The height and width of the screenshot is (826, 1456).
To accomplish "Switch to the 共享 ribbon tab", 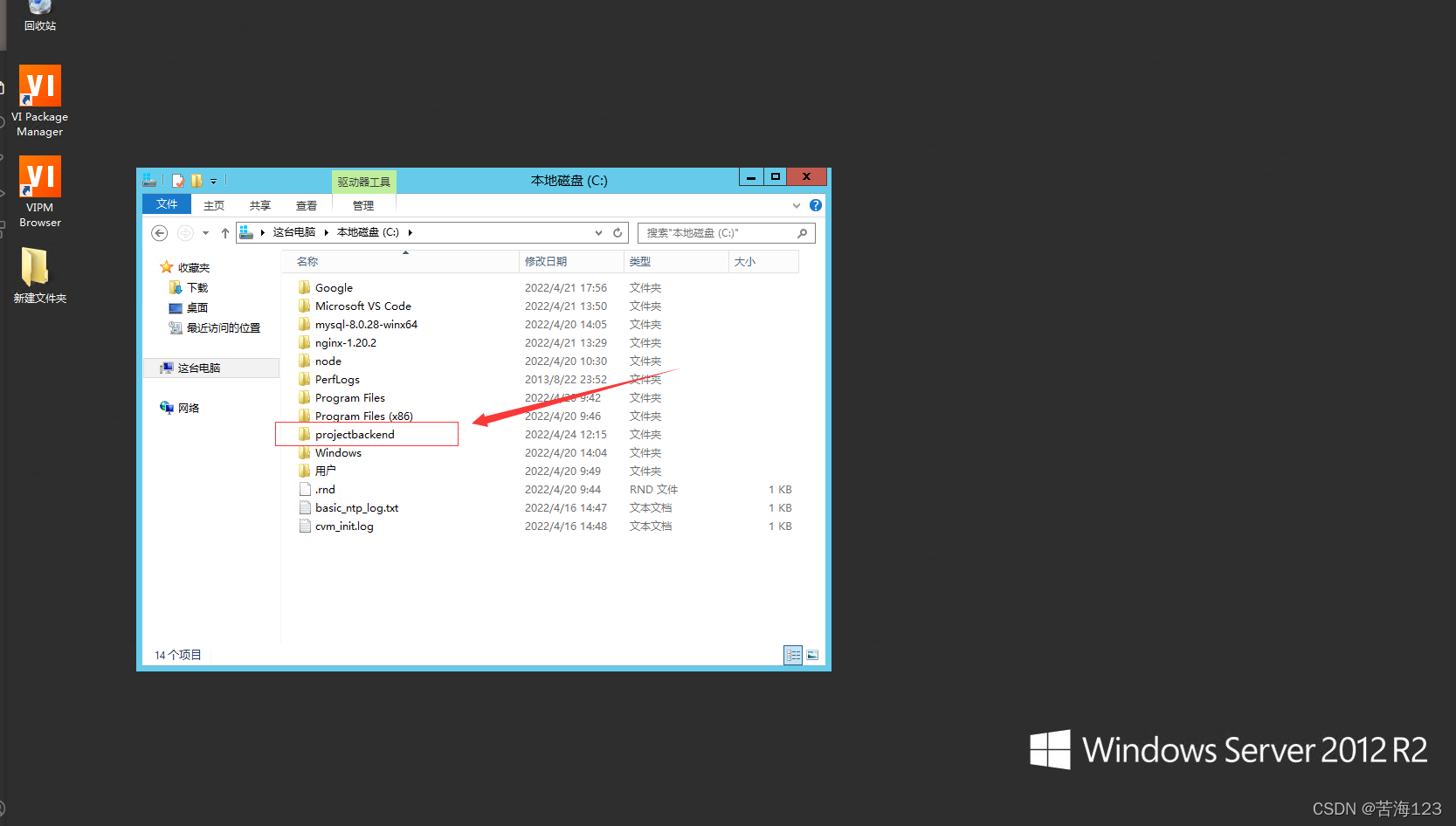I will 260,205.
